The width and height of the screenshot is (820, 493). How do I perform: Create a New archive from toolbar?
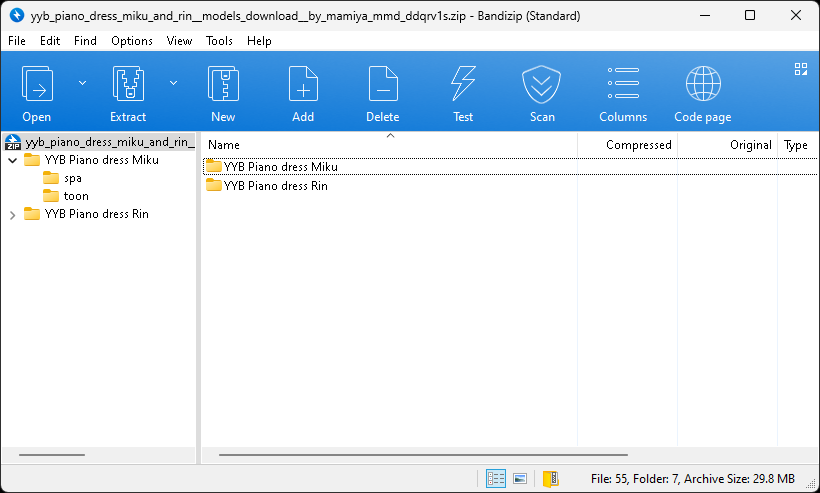point(223,84)
